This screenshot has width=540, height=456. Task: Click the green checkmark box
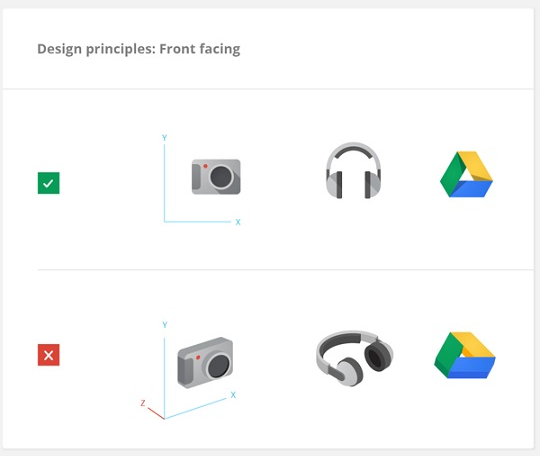click(49, 183)
